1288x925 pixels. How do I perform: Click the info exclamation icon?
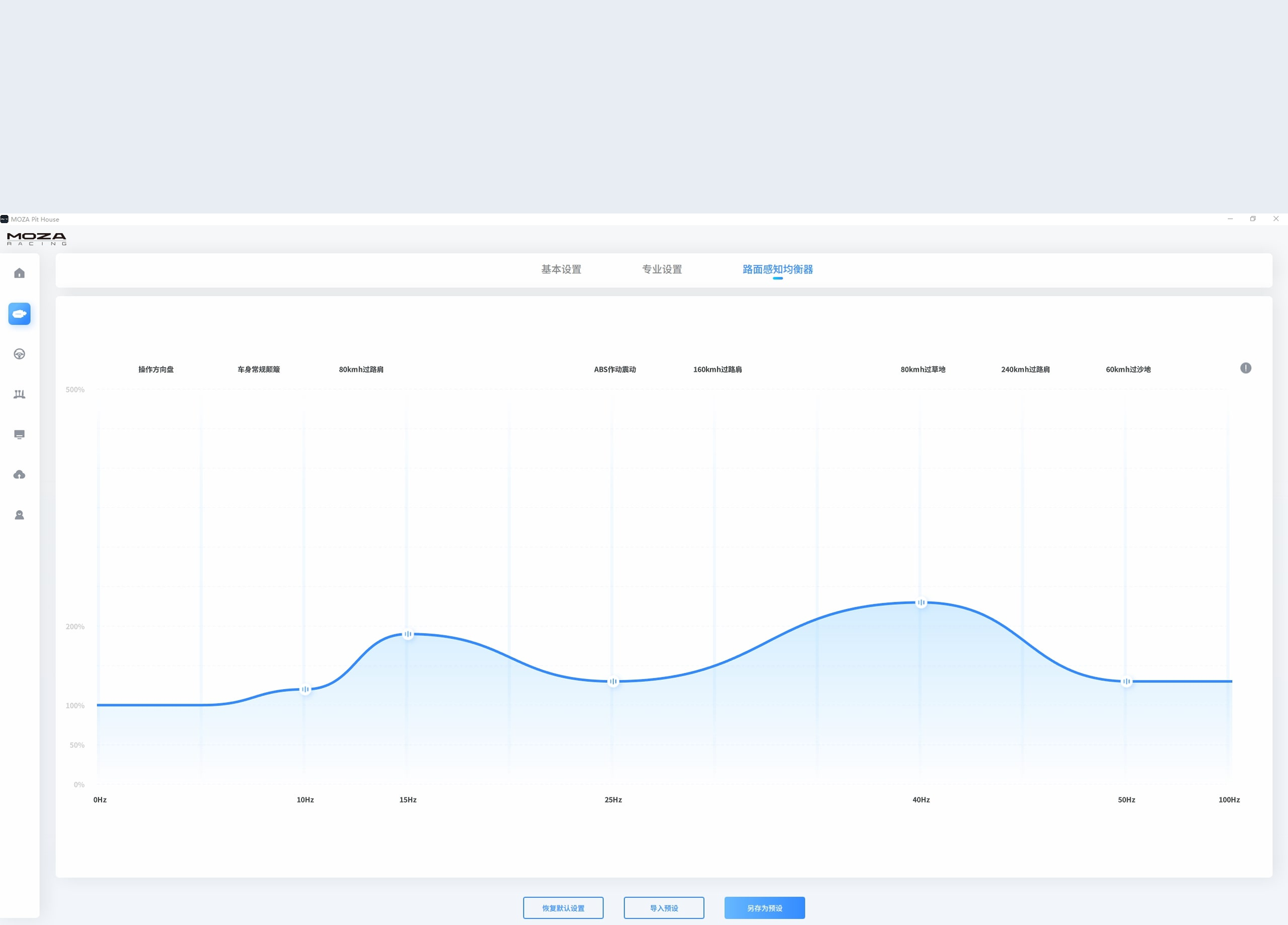coord(1245,368)
